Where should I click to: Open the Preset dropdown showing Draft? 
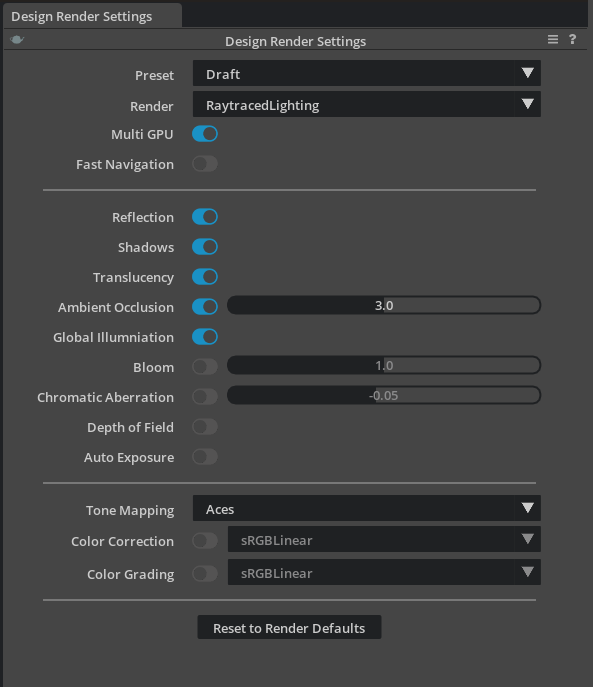[366, 74]
